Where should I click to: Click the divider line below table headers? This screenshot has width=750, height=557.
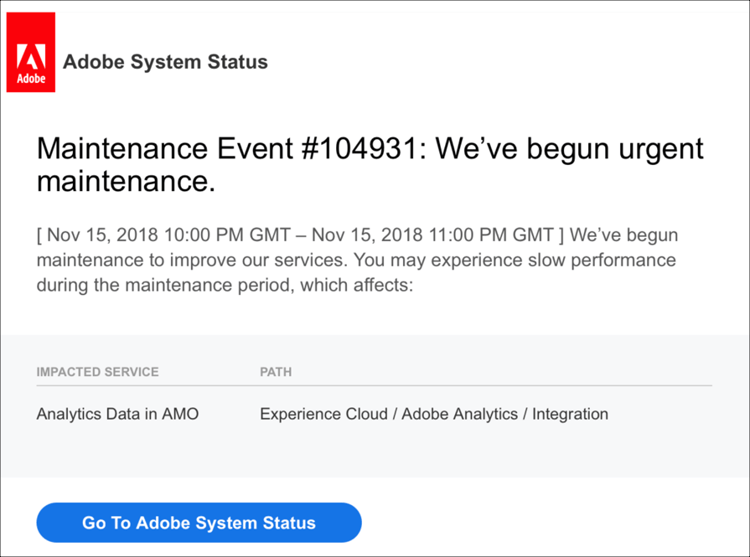(x=374, y=385)
